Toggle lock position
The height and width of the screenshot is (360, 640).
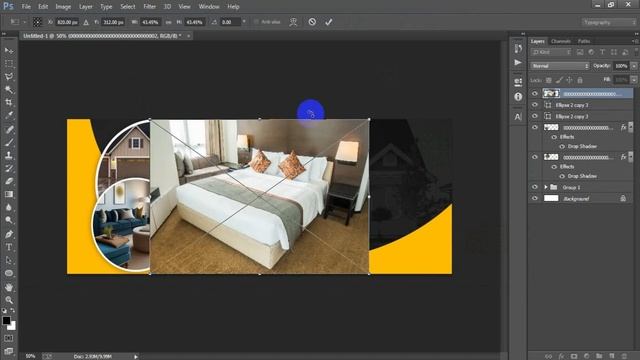[569, 80]
